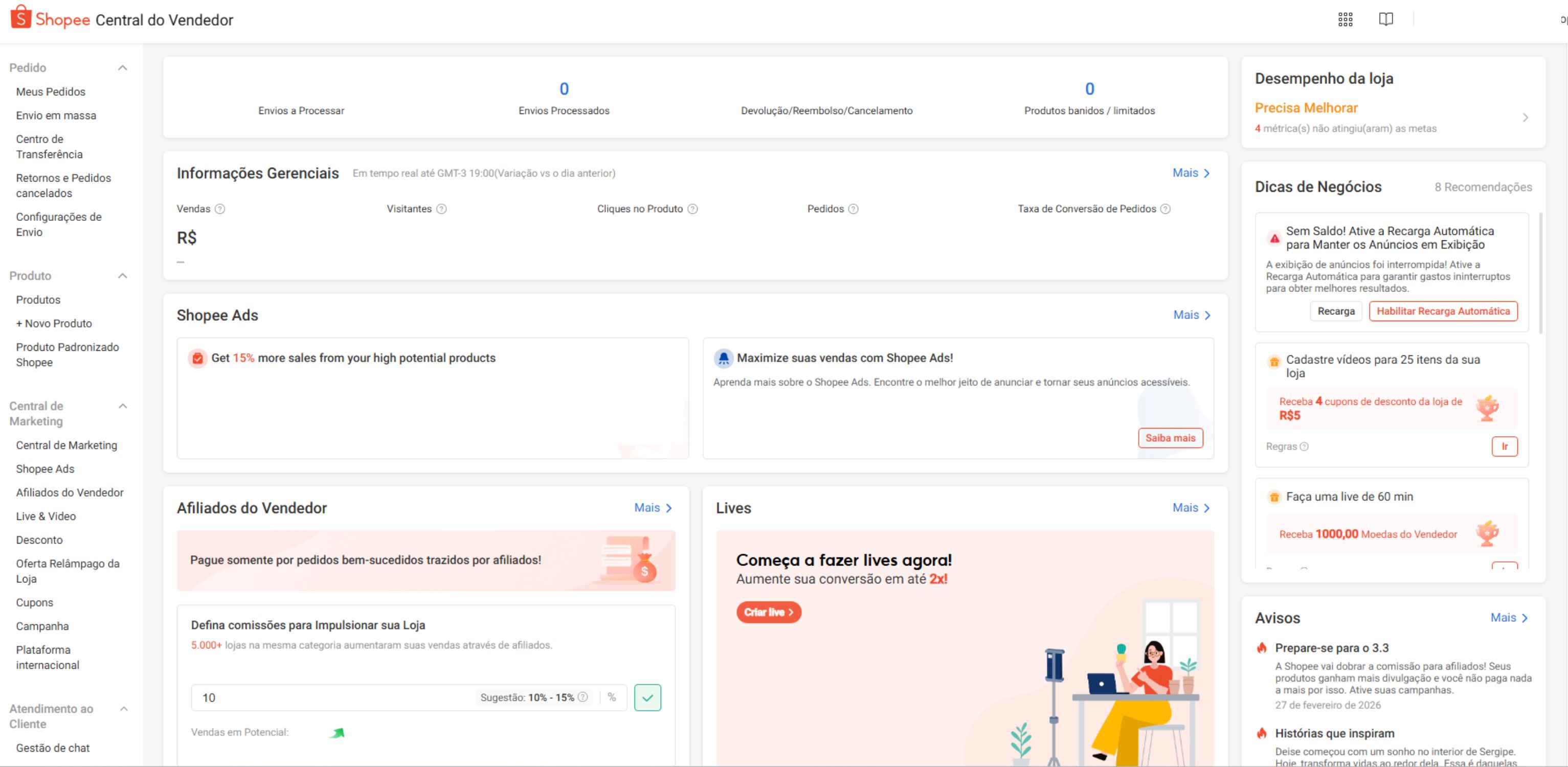Open 'Shopee Ads' from the sidebar menu
The height and width of the screenshot is (767, 1568).
45,469
